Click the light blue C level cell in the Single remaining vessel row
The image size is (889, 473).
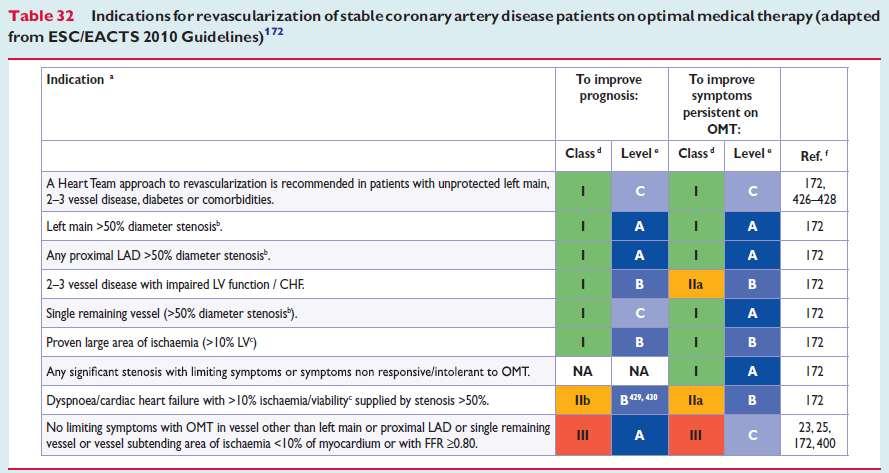click(x=640, y=313)
